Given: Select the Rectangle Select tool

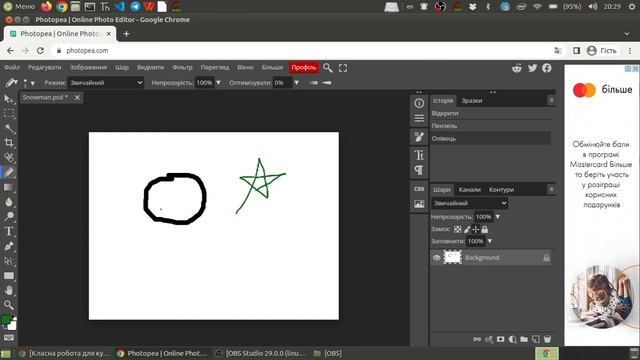Looking at the screenshot, I should [x=9, y=114].
